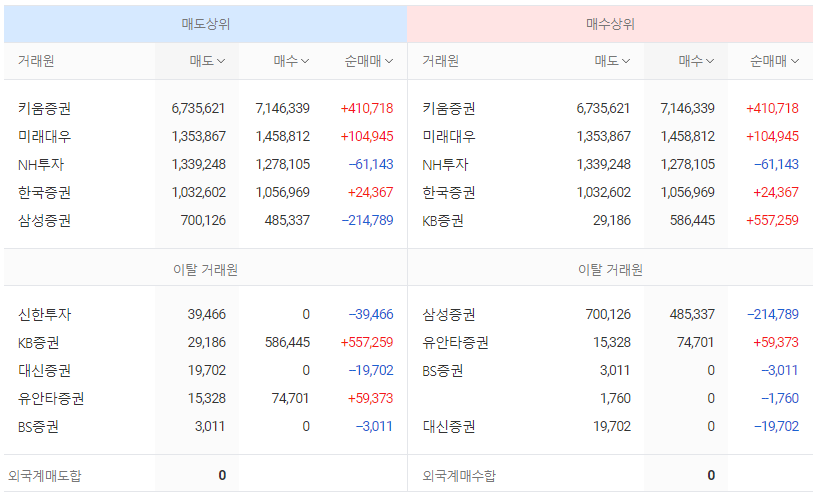The height and width of the screenshot is (496, 820).
Task: Select the 매도상위 header tab
Action: coord(206,24)
